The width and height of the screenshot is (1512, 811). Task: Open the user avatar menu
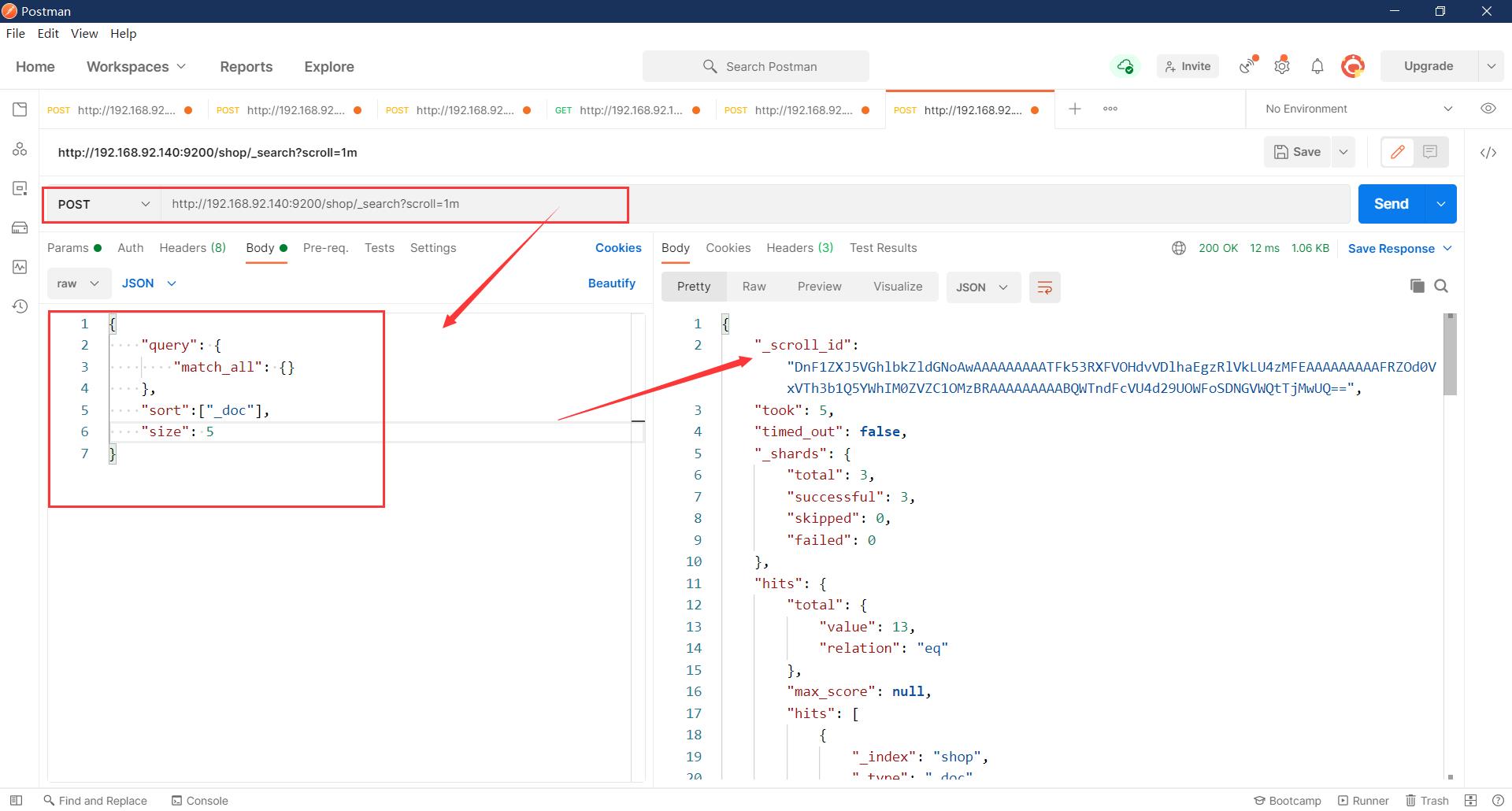pos(1353,66)
